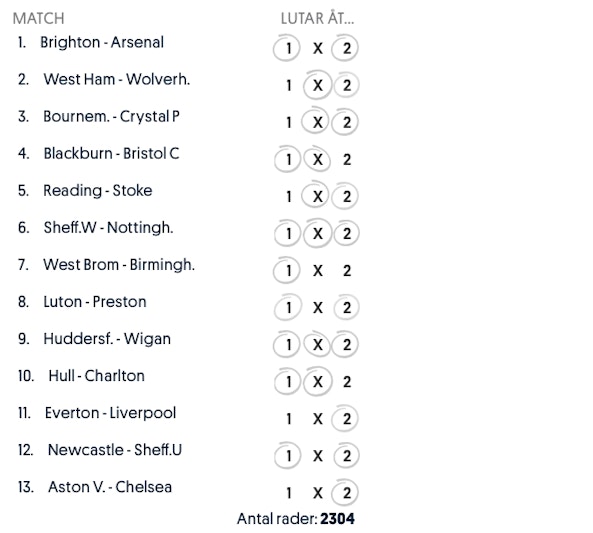This screenshot has width=593, height=533.
Task: Toggle circled 2 for Bournem. - Crystal P
Action: (345, 122)
